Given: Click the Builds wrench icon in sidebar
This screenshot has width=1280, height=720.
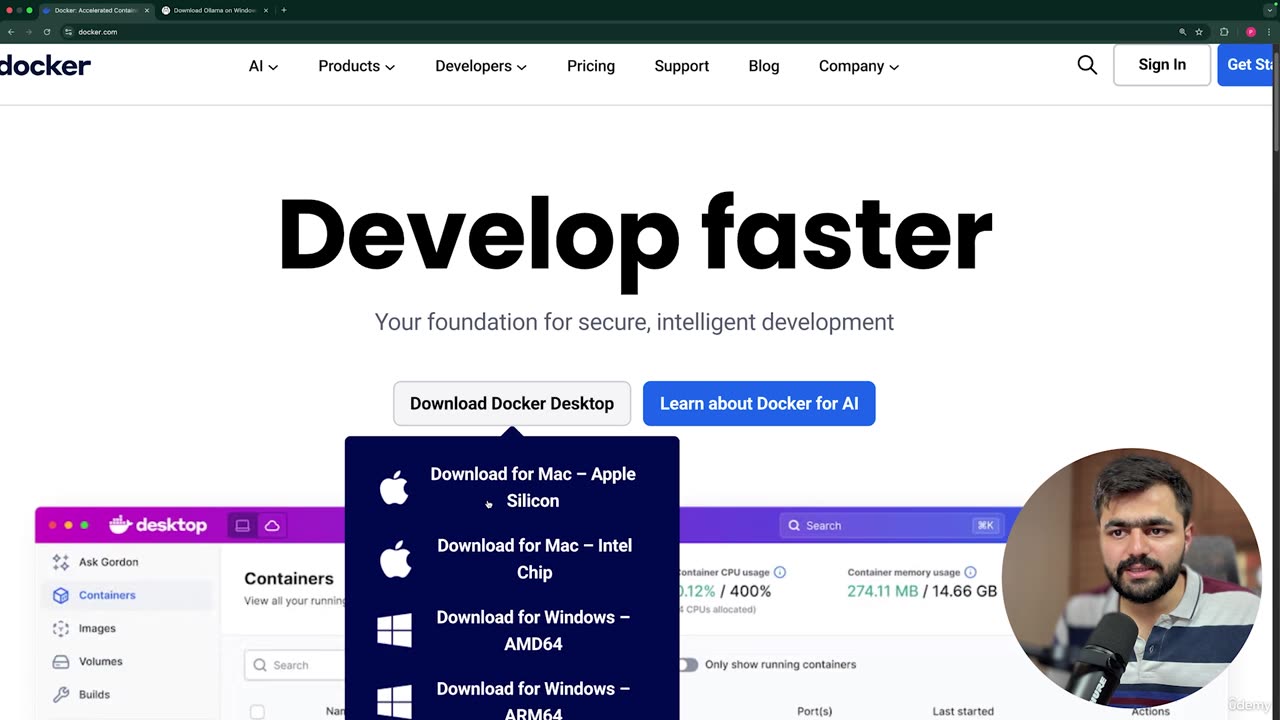Looking at the screenshot, I should tap(61, 694).
